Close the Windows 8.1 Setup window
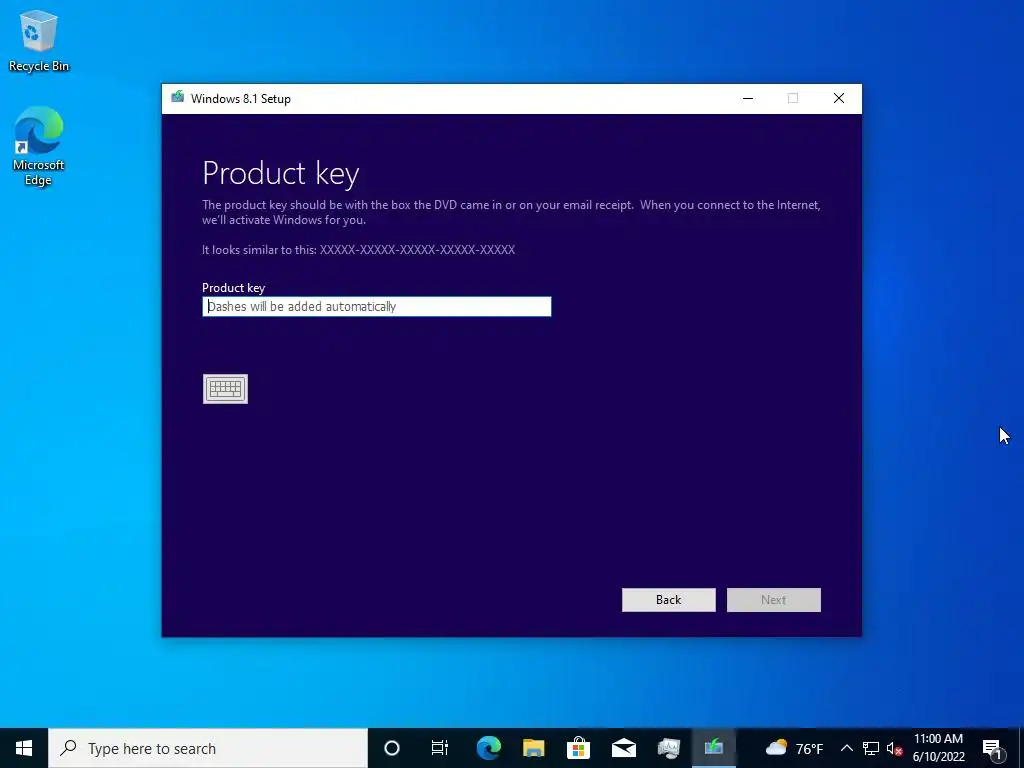Viewport: 1024px width, 768px height. [839, 99]
